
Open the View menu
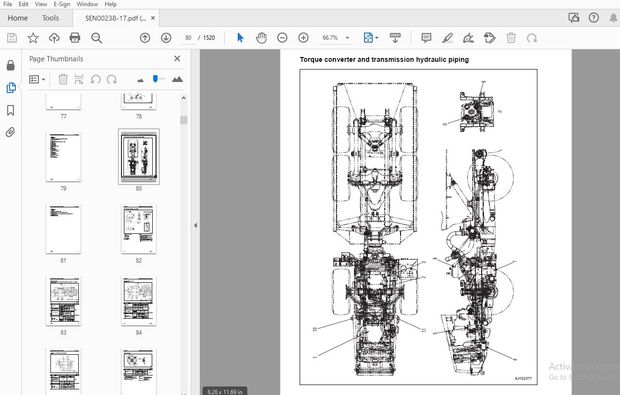(41, 4)
